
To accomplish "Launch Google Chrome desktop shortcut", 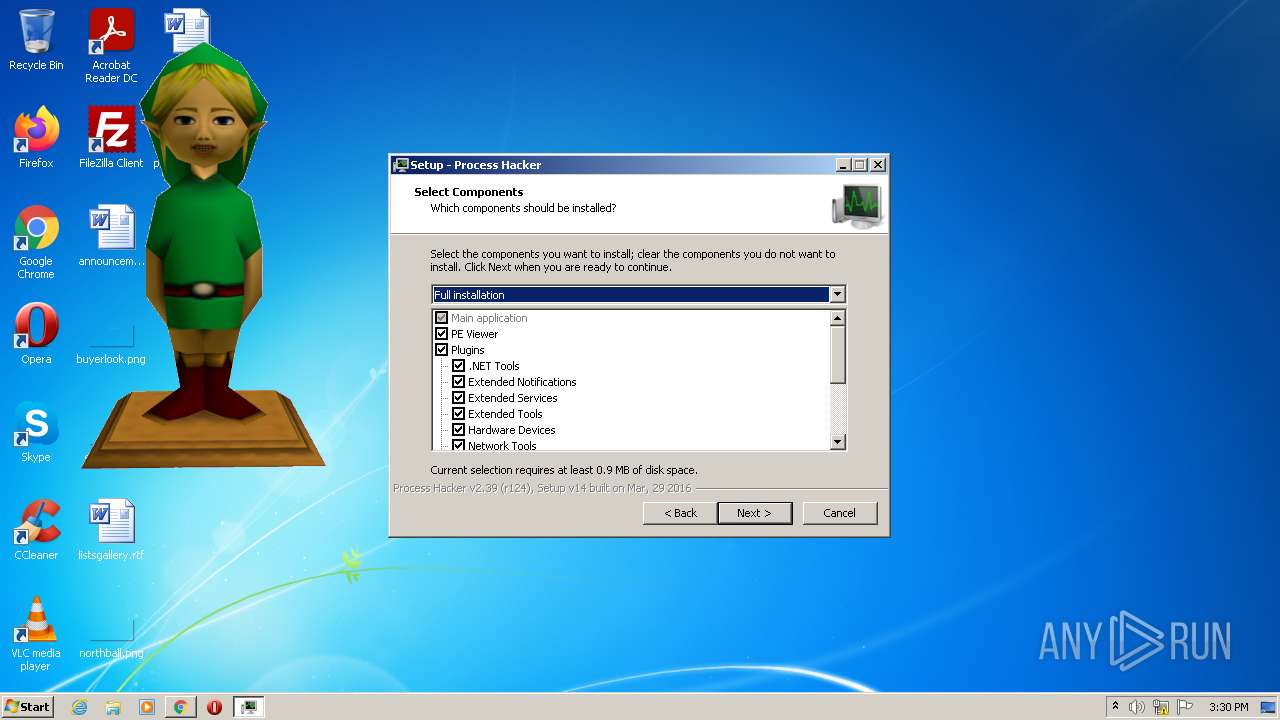I will pyautogui.click(x=36, y=242).
